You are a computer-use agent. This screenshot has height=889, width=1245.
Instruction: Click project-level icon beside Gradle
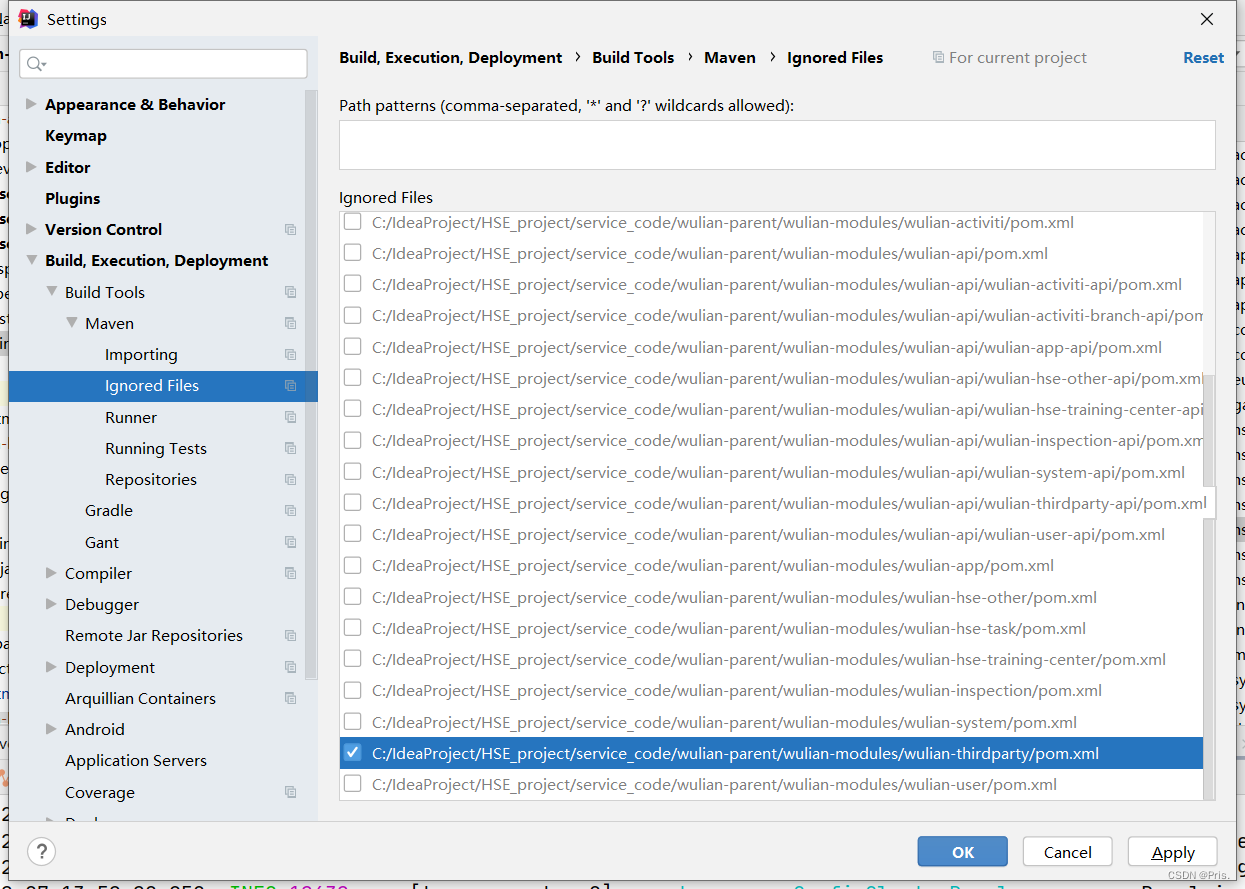click(x=290, y=510)
